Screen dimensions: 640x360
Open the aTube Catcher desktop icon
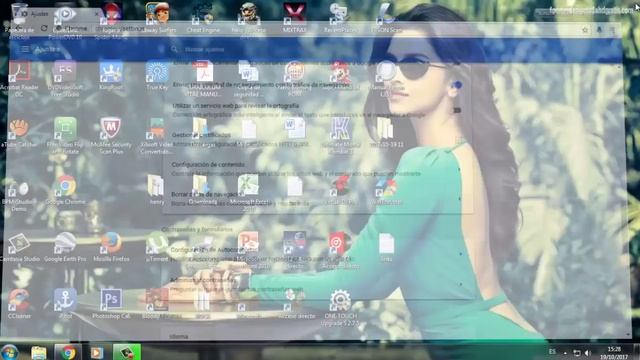[19, 133]
